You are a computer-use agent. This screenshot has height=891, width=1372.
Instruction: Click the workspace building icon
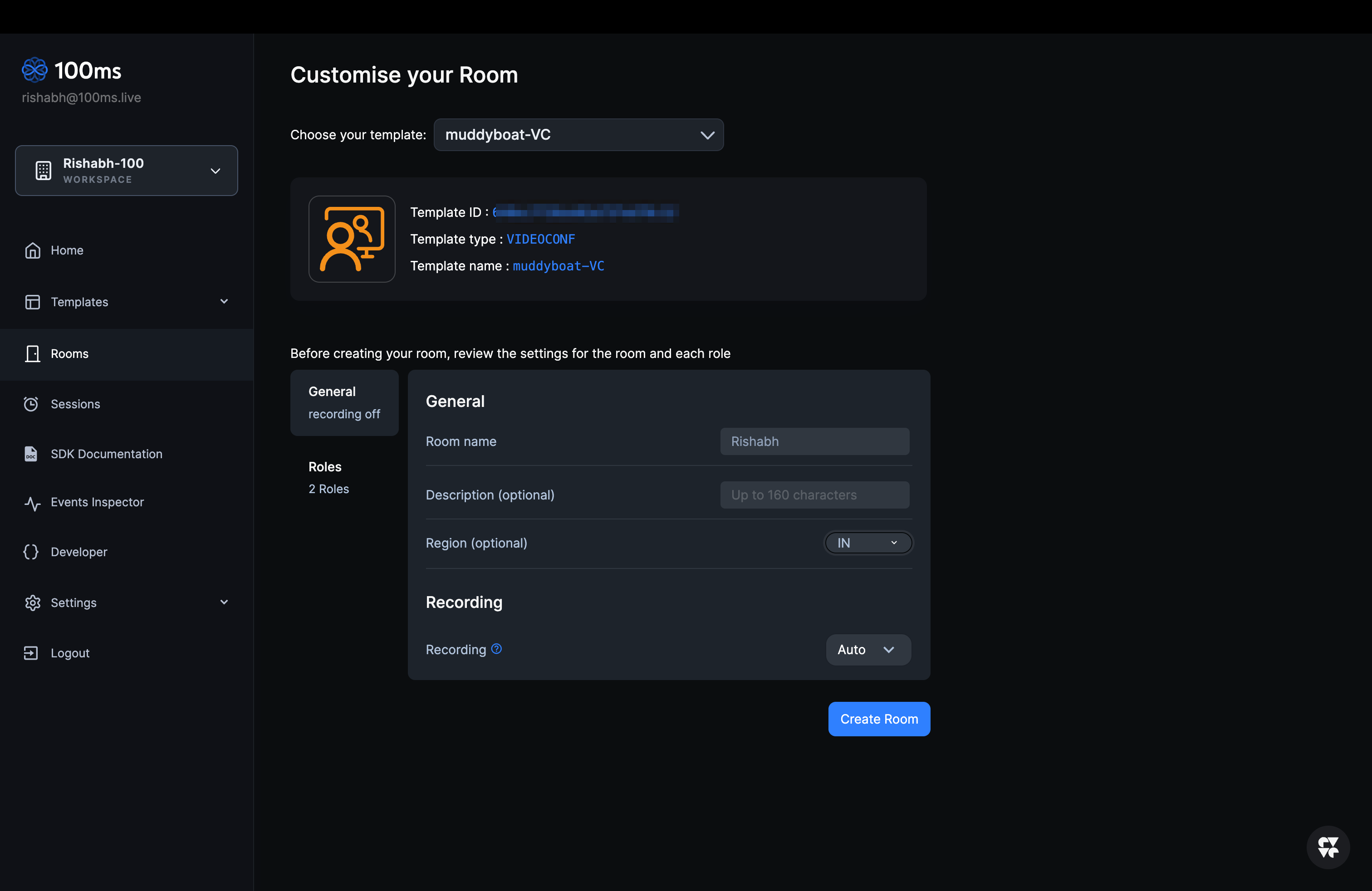pos(43,171)
